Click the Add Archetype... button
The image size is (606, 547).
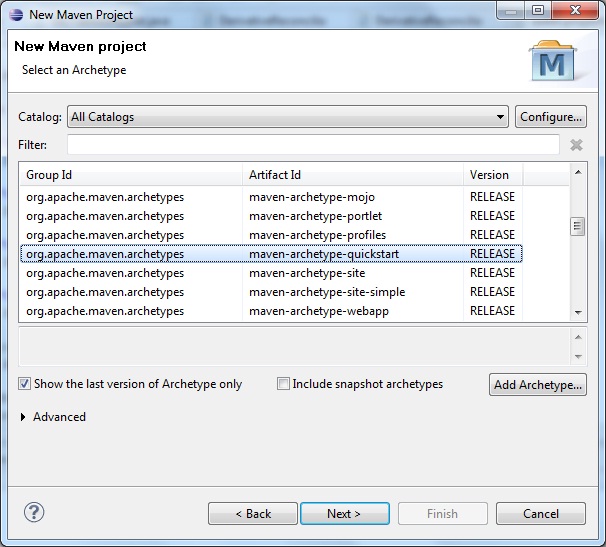538,385
